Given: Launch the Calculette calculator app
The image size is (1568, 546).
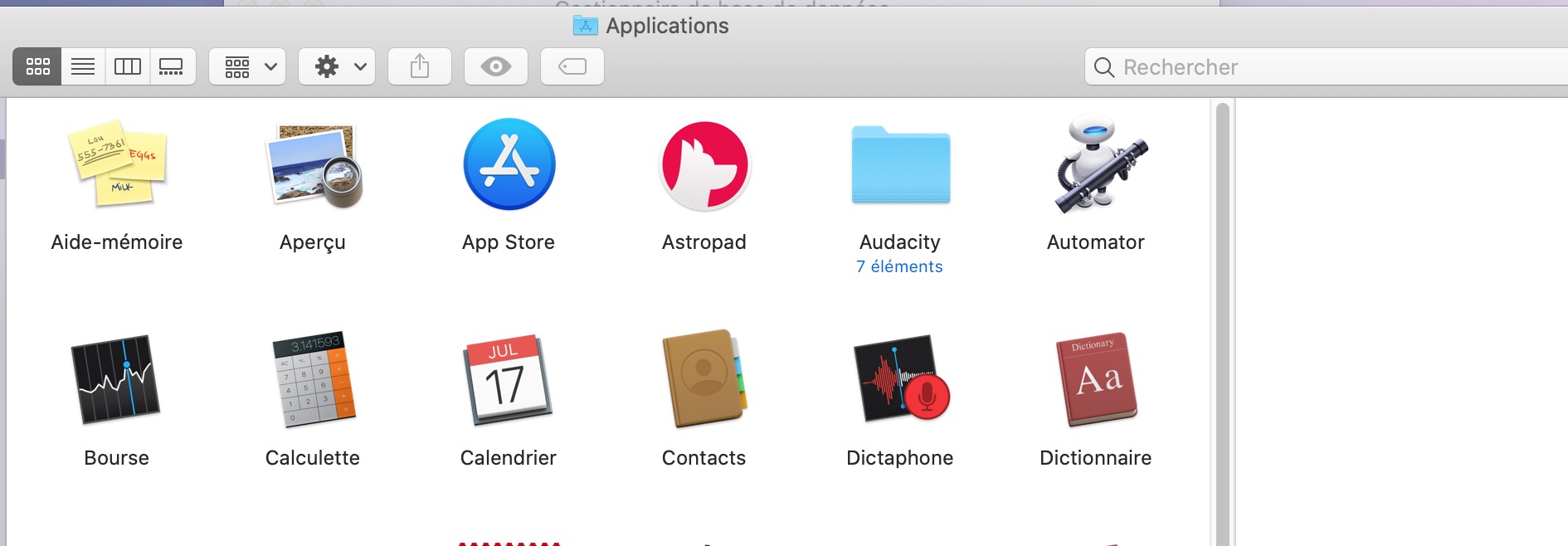Looking at the screenshot, I should tap(313, 380).
